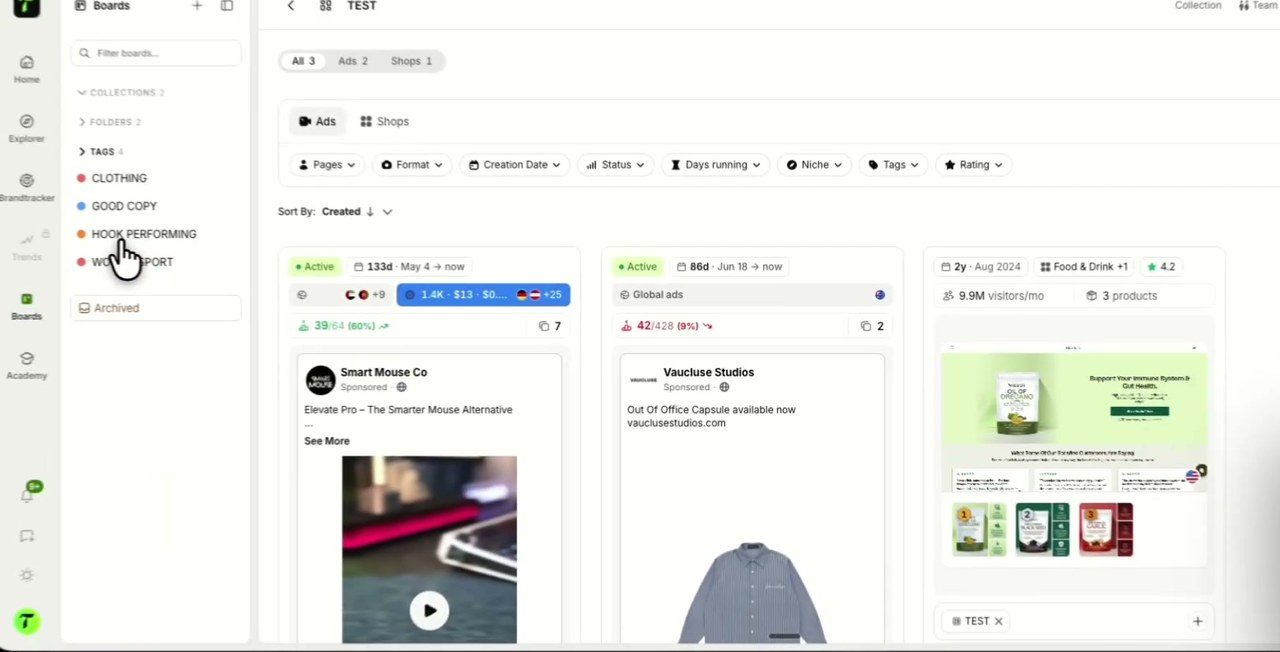Add a new board with plus icon
The height and width of the screenshot is (652, 1280).
pyautogui.click(x=197, y=6)
